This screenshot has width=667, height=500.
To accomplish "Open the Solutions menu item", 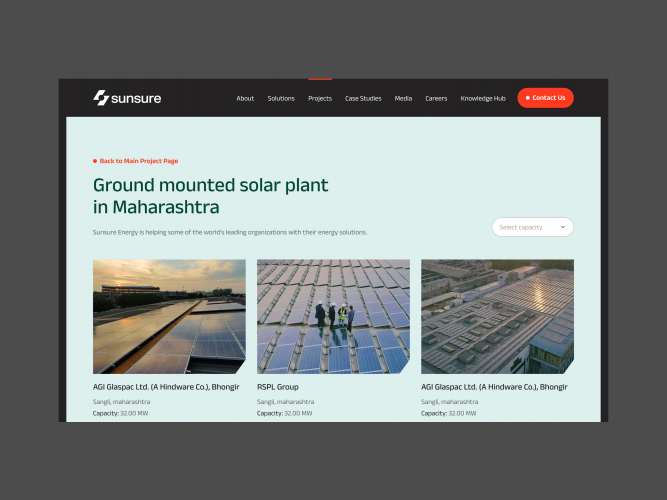I will coord(281,98).
